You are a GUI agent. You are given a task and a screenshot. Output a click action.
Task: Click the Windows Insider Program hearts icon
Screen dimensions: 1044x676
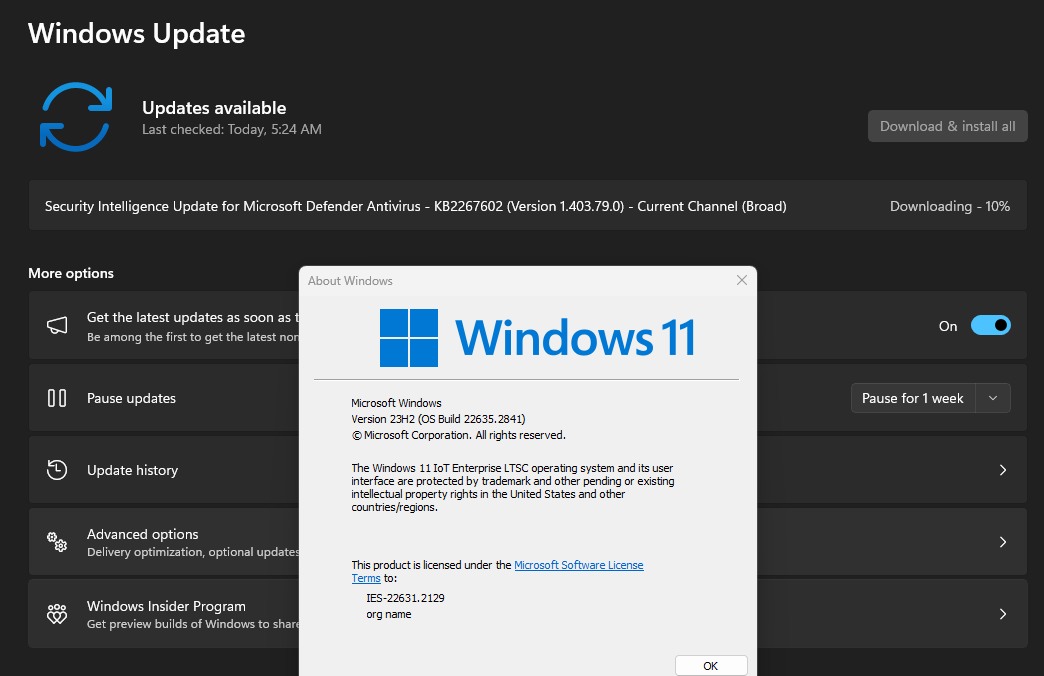(x=57, y=613)
